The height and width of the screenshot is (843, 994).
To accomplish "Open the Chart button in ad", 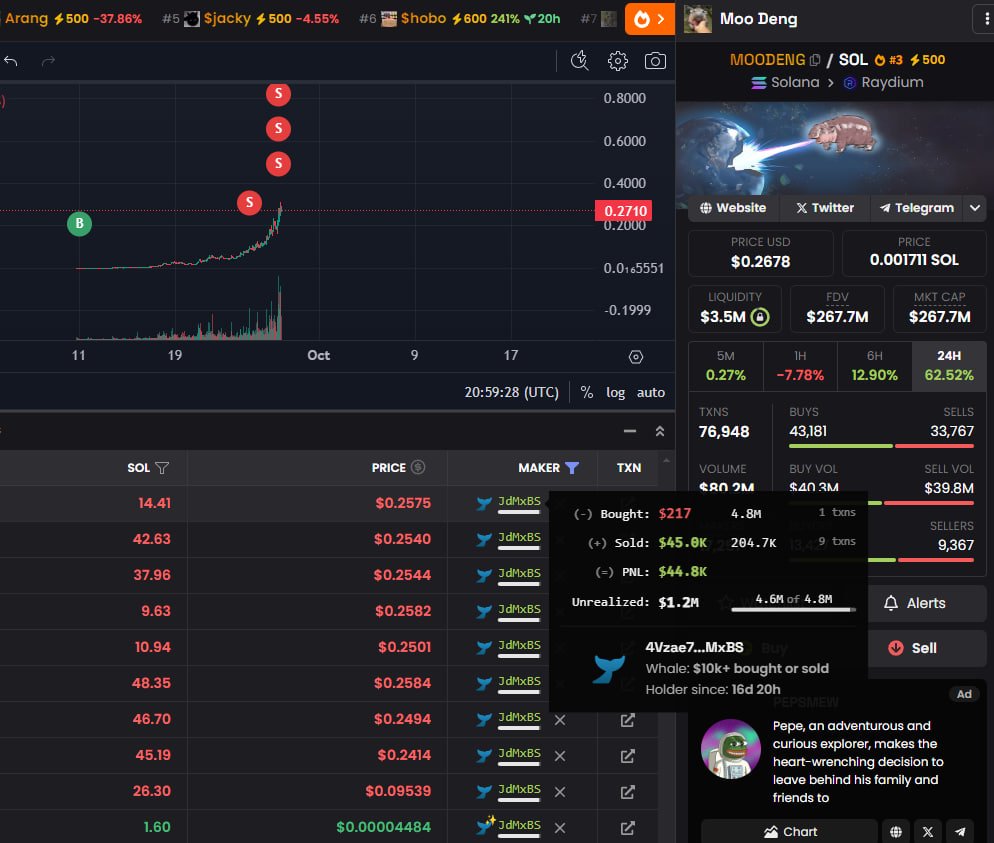I will click(x=789, y=832).
